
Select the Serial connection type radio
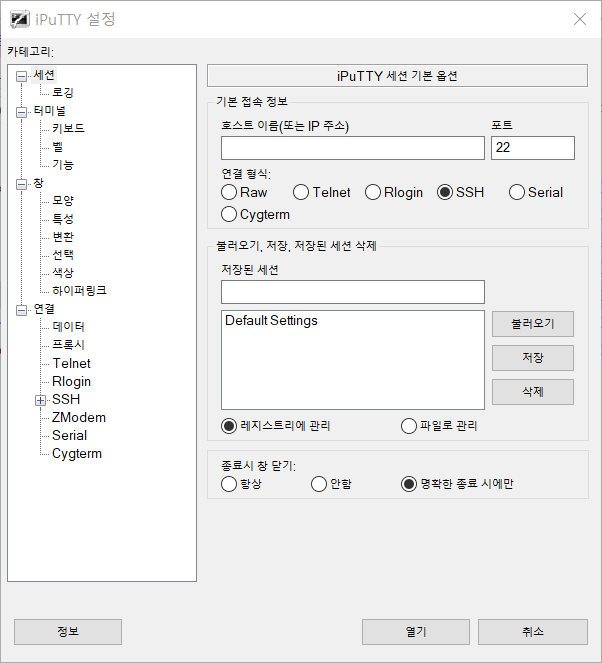pos(536,192)
